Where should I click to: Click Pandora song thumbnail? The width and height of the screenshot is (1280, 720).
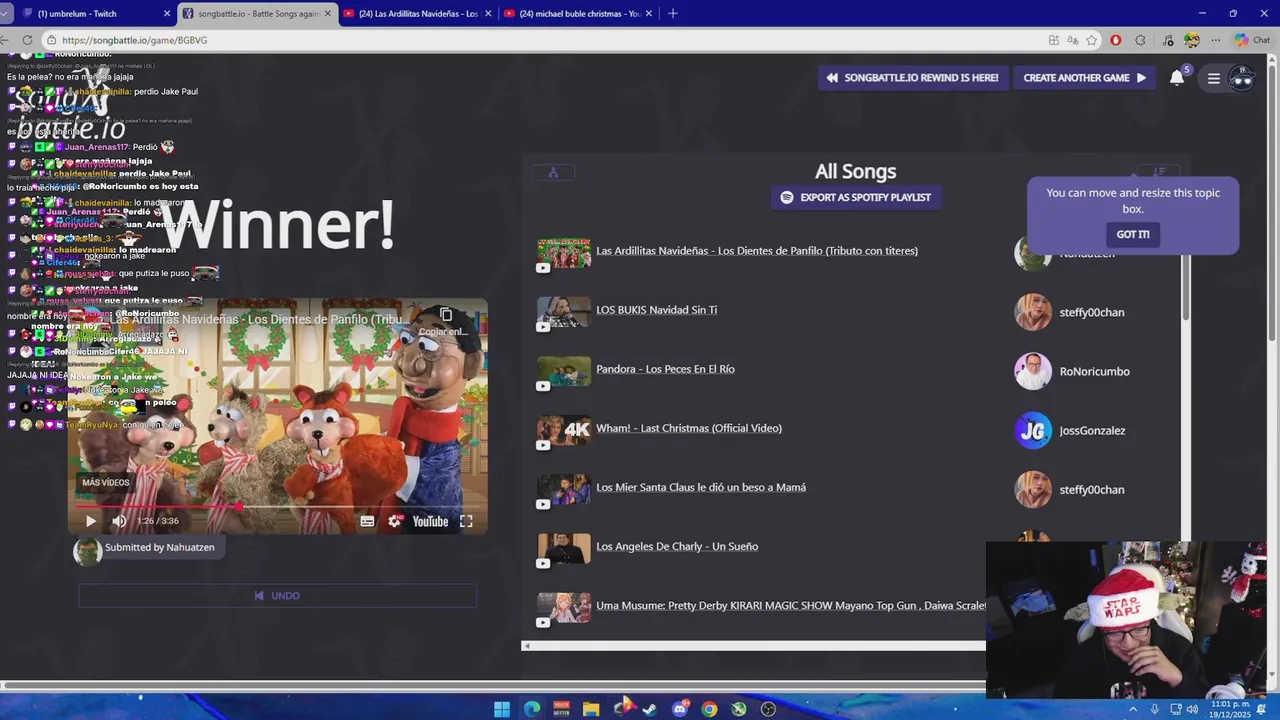564,373
